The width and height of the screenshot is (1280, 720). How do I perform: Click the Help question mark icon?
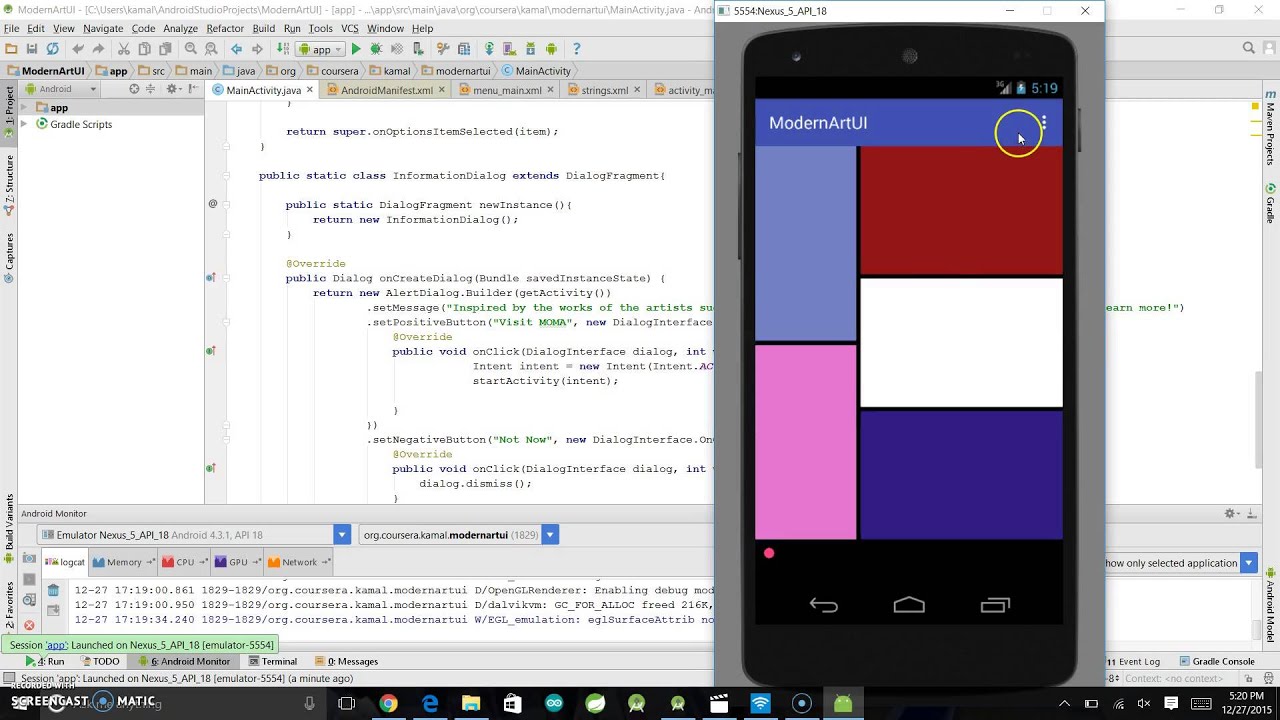point(576,49)
